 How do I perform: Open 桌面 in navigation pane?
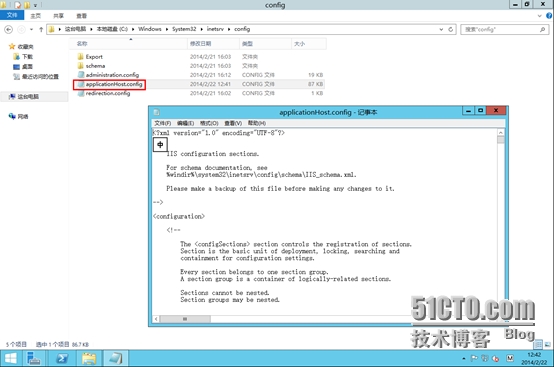tap(23, 66)
